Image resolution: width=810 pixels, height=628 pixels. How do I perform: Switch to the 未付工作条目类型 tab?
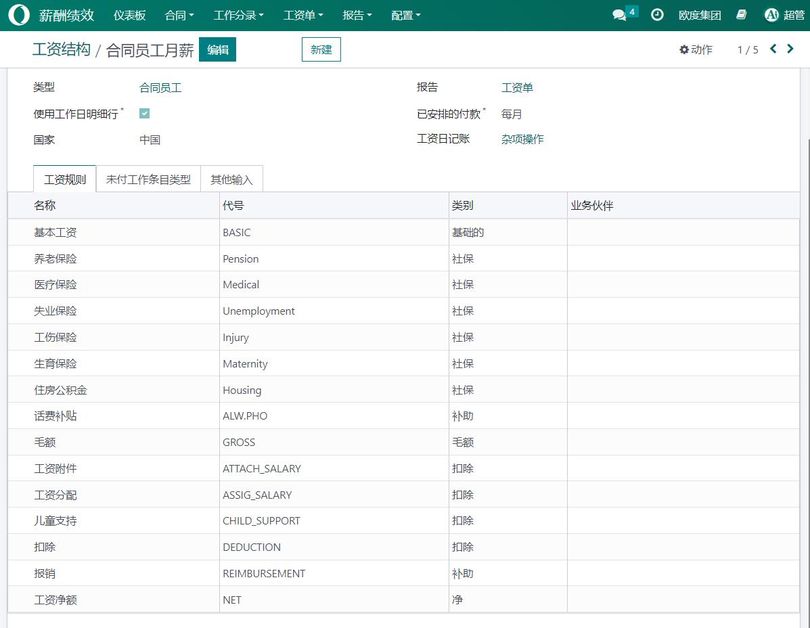(x=148, y=181)
